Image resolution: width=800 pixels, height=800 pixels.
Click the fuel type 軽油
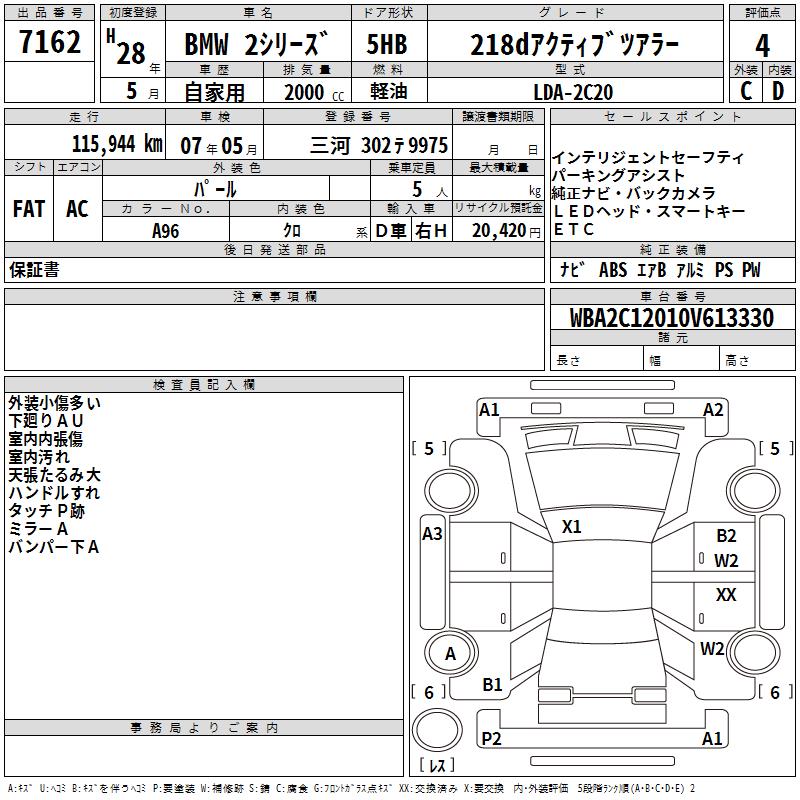389,91
